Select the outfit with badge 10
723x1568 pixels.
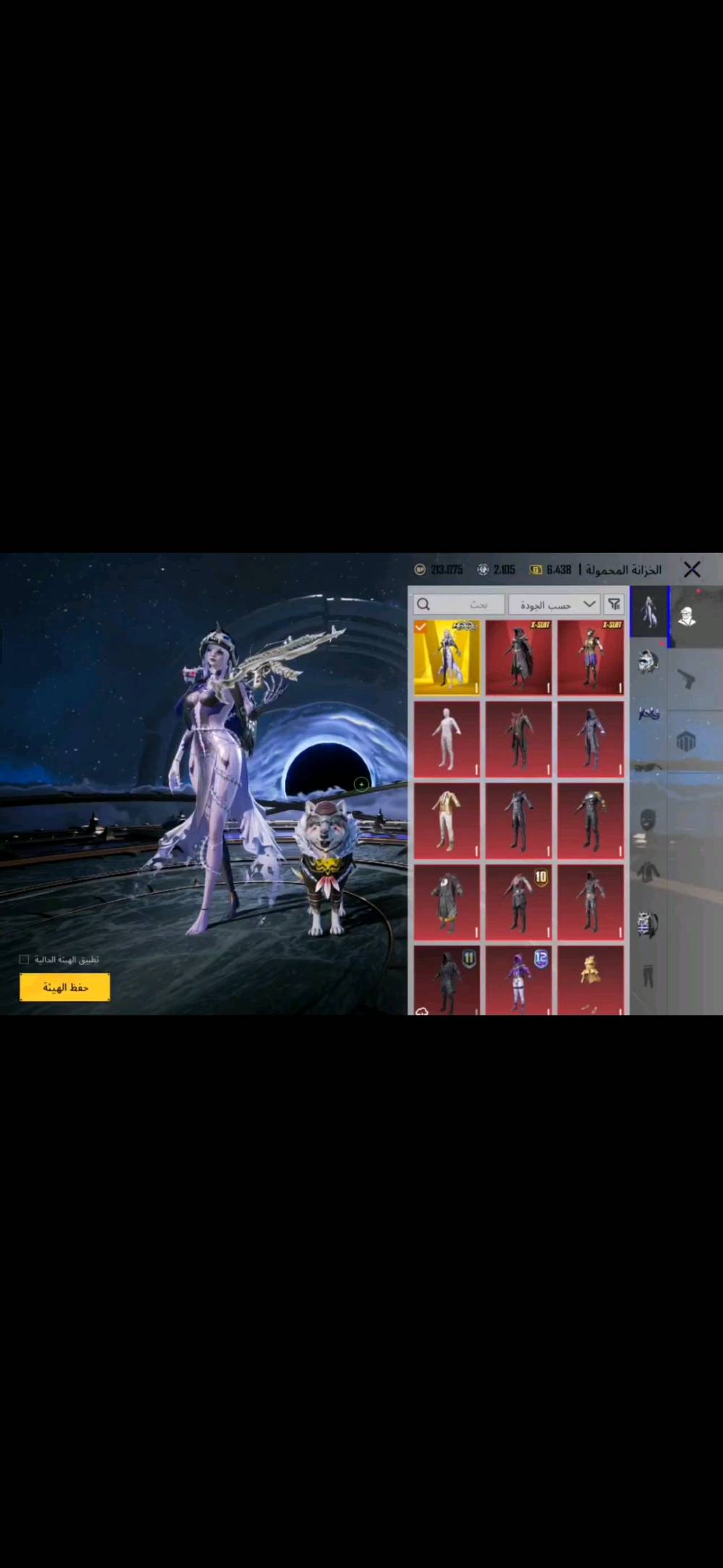pos(519,902)
